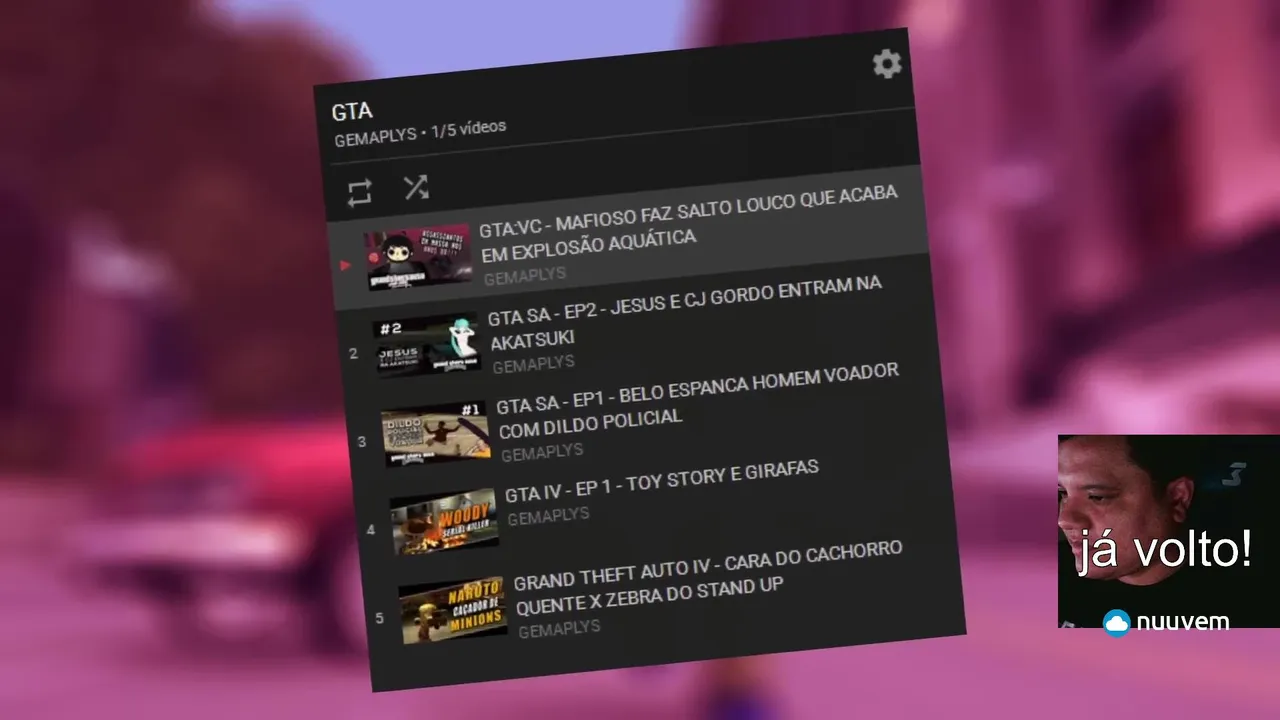1280x720 pixels.
Task: Select Grand Theft Auto IV - Cara do Cachorro Quente title
Action: pos(708,580)
